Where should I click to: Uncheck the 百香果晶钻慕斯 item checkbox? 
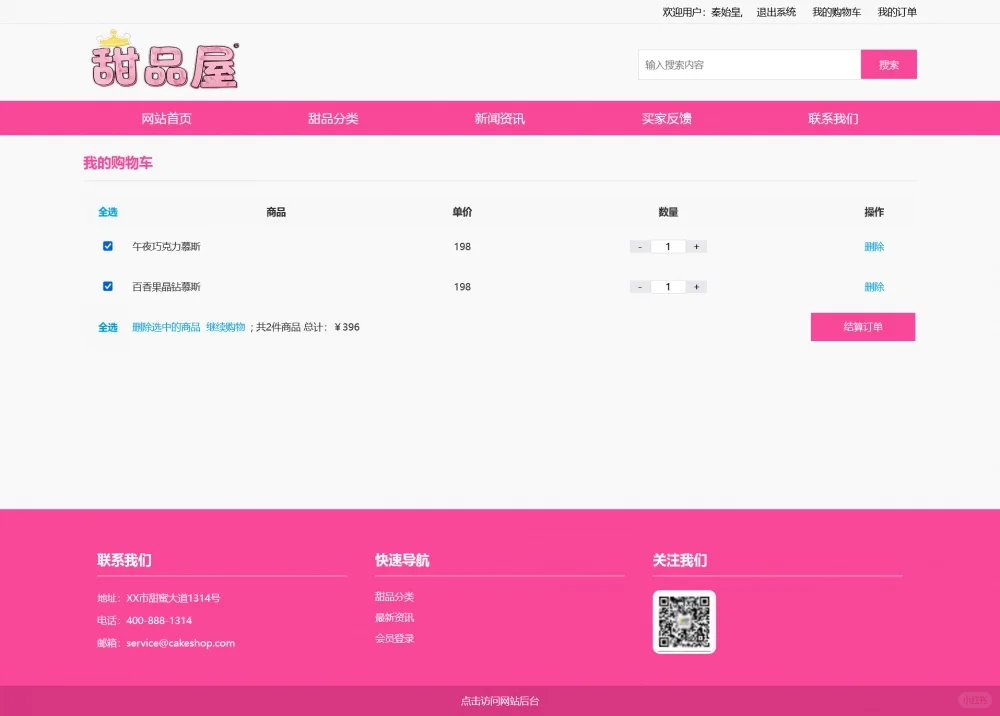[x=107, y=286]
